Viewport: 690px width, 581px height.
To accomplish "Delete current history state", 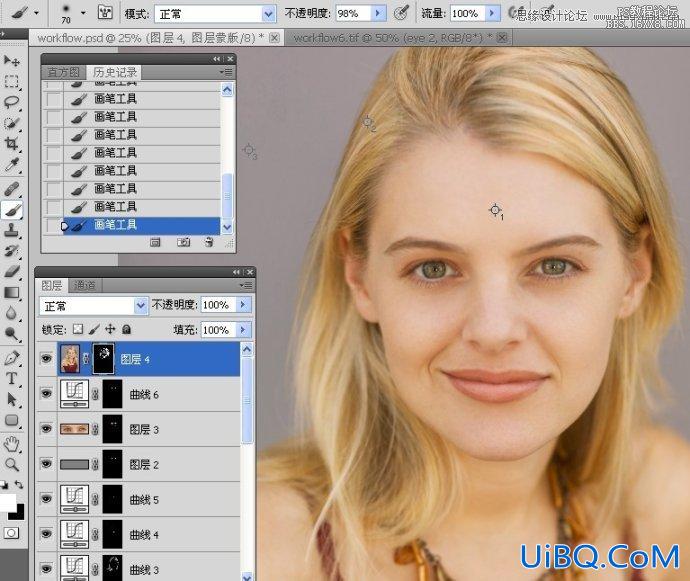I will click(209, 242).
